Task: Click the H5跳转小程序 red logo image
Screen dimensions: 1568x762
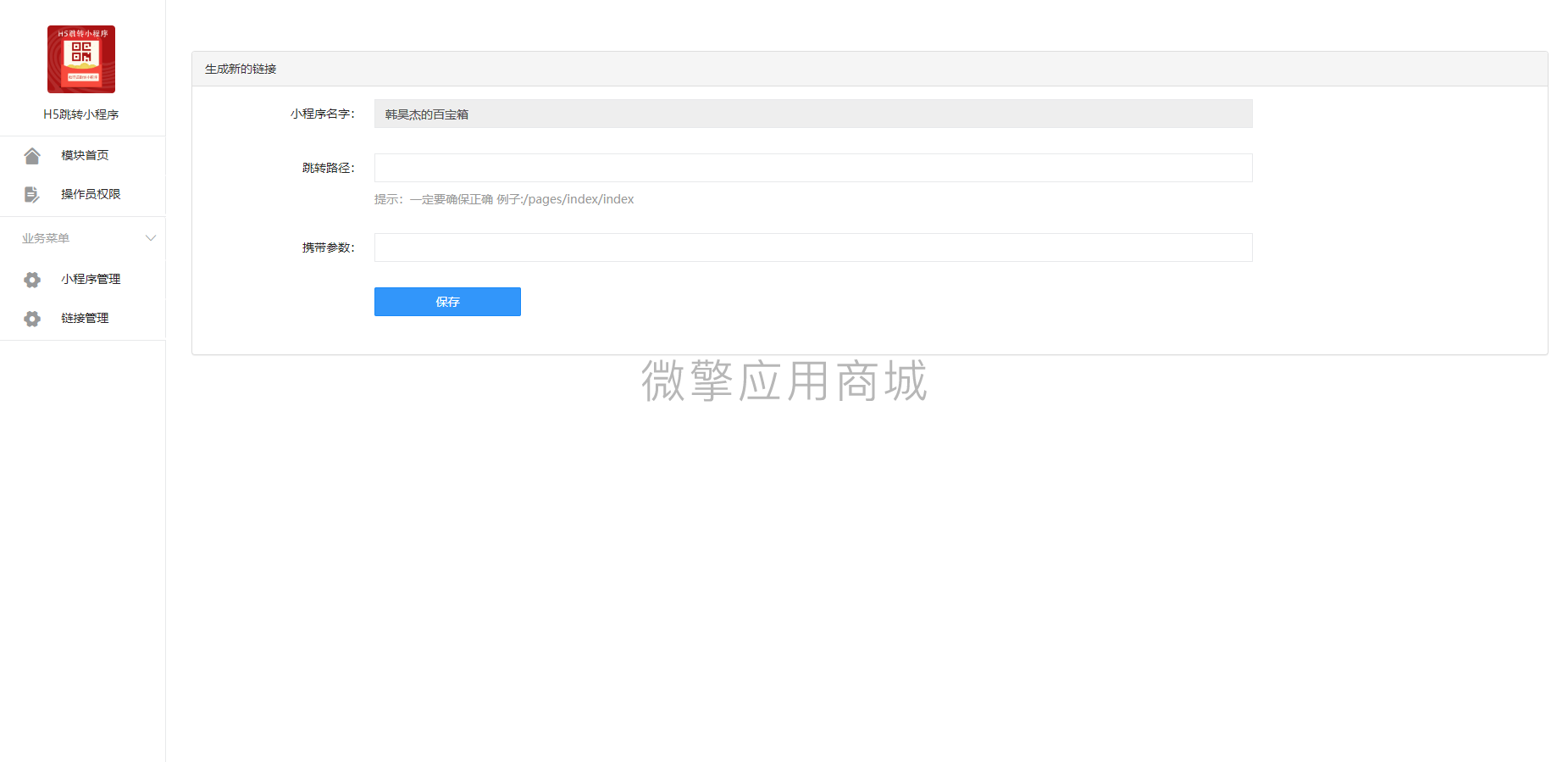Action: coord(81,59)
